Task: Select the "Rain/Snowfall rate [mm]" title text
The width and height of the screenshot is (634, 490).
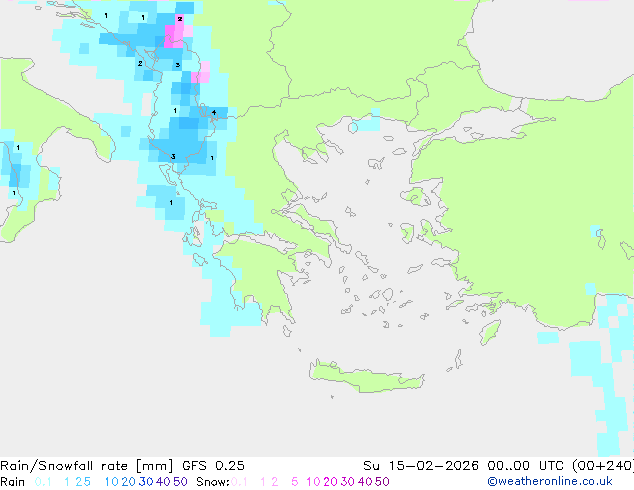Action: (87, 466)
